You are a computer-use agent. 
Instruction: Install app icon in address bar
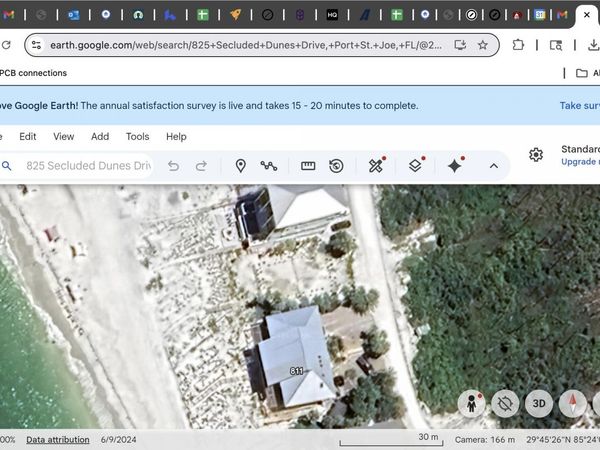pos(460,45)
